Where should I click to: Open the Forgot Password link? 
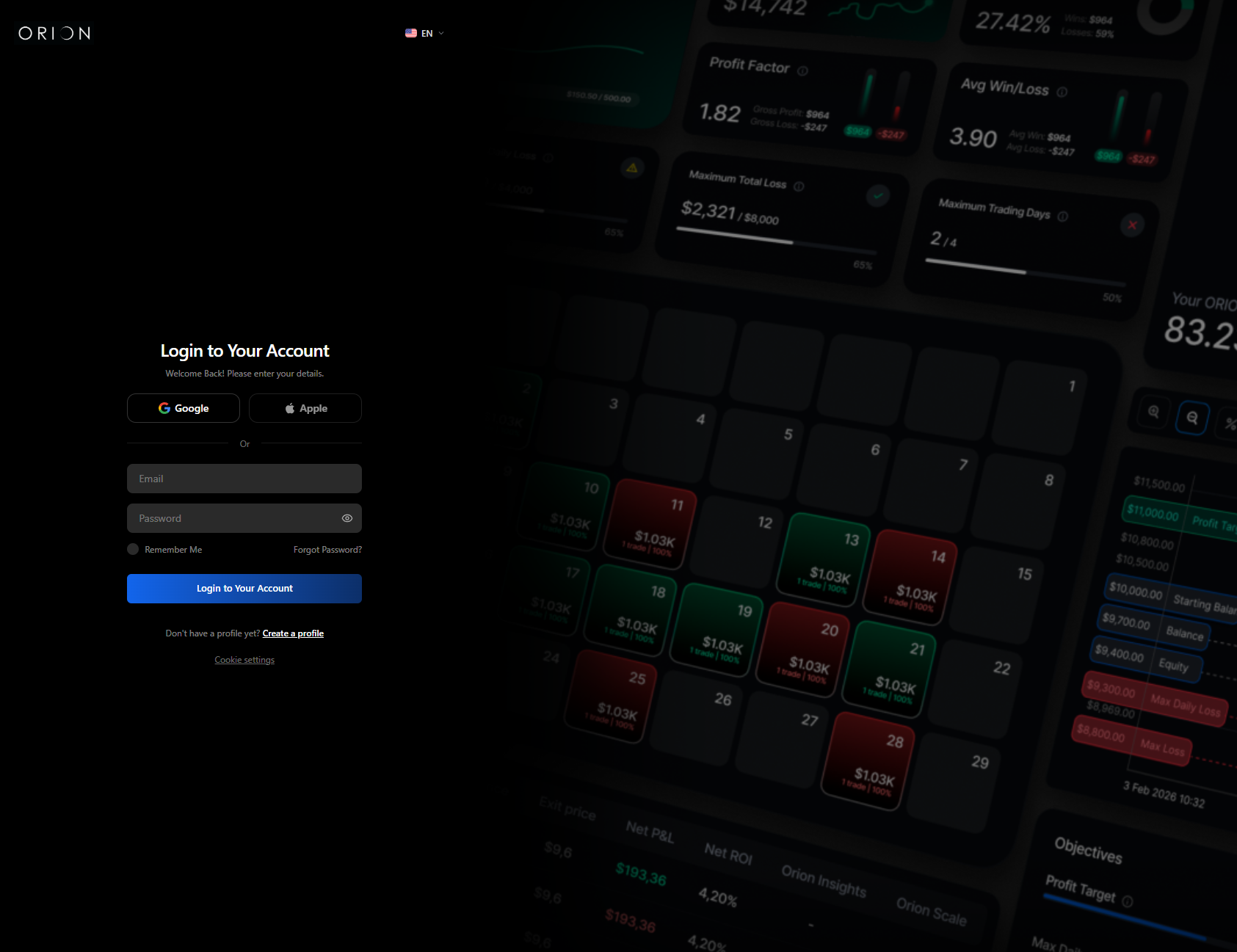pyautogui.click(x=327, y=550)
